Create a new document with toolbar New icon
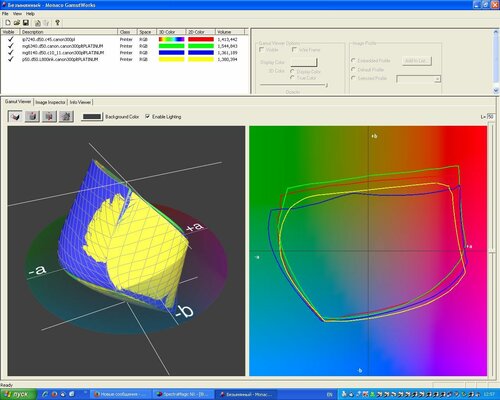This screenshot has width=500, height=400. [8, 23]
